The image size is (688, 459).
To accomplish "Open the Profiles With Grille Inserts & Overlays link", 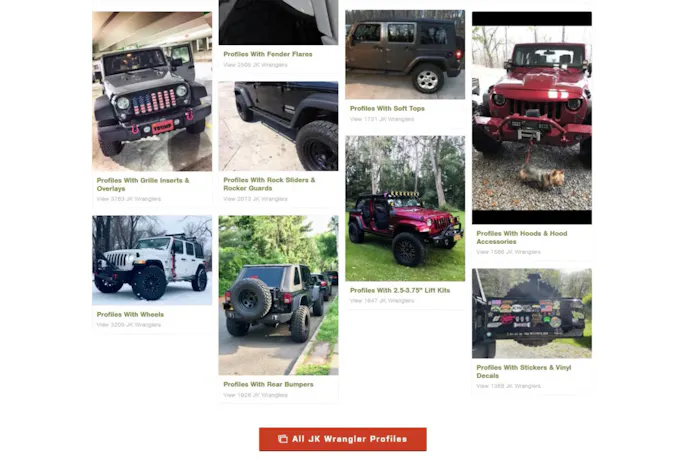I will 143,184.
